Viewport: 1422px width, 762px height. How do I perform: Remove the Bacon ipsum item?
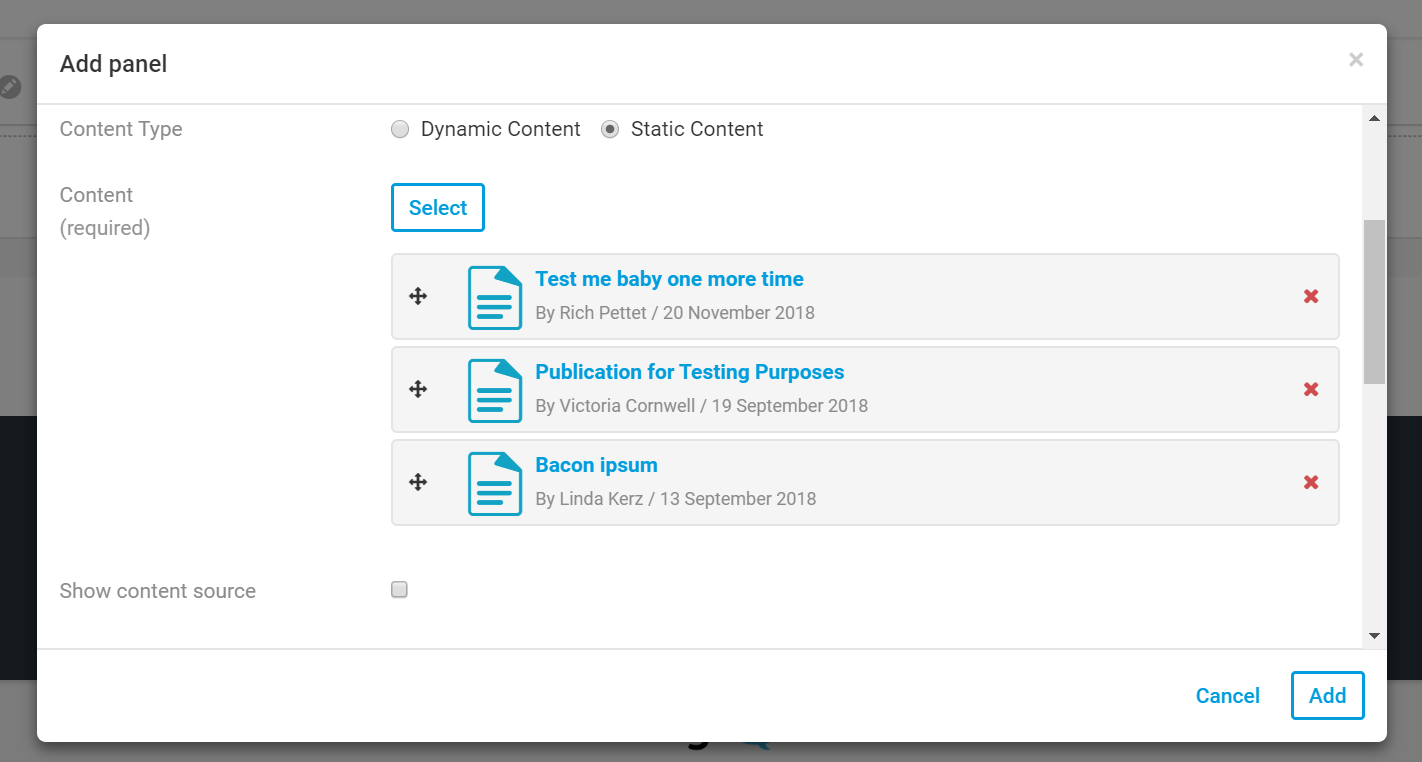point(1311,482)
